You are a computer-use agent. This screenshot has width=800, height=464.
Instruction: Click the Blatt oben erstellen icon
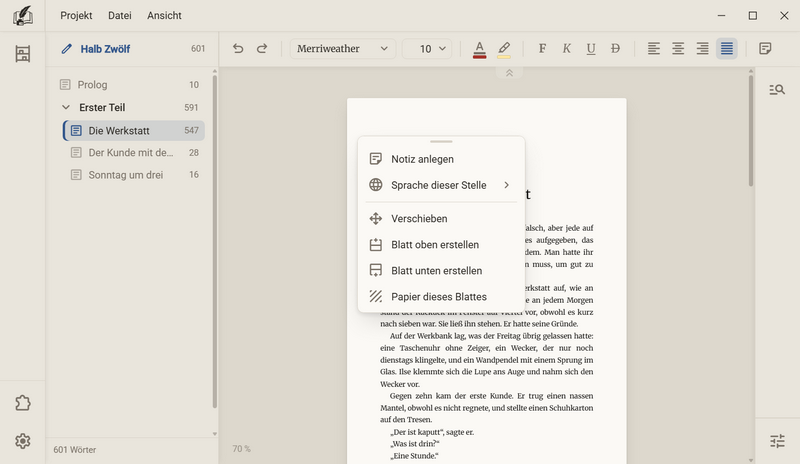coord(376,245)
